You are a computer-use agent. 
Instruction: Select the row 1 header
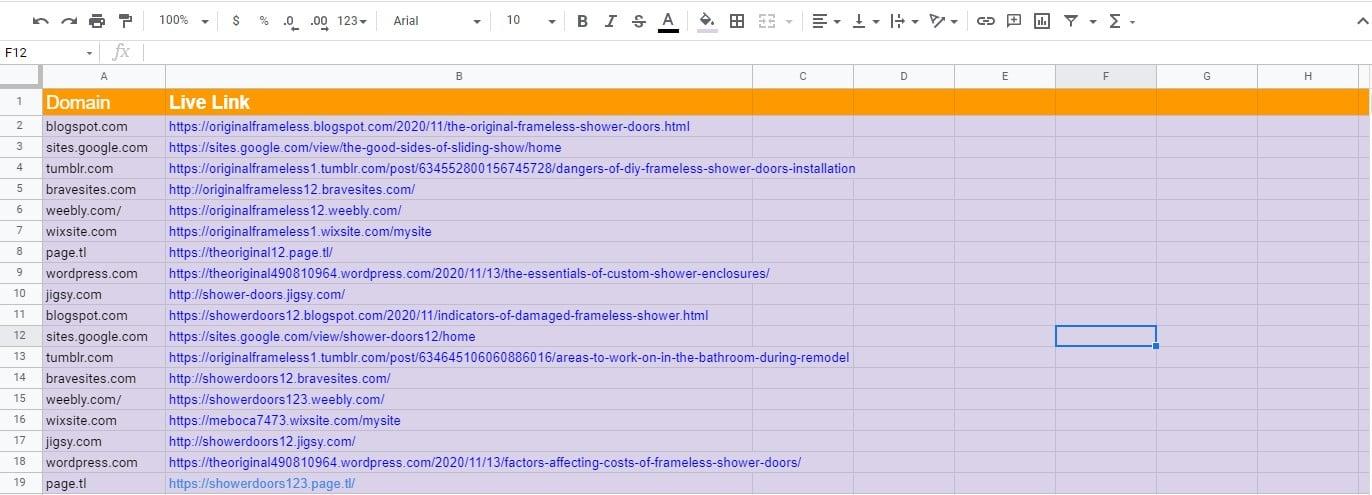20,102
